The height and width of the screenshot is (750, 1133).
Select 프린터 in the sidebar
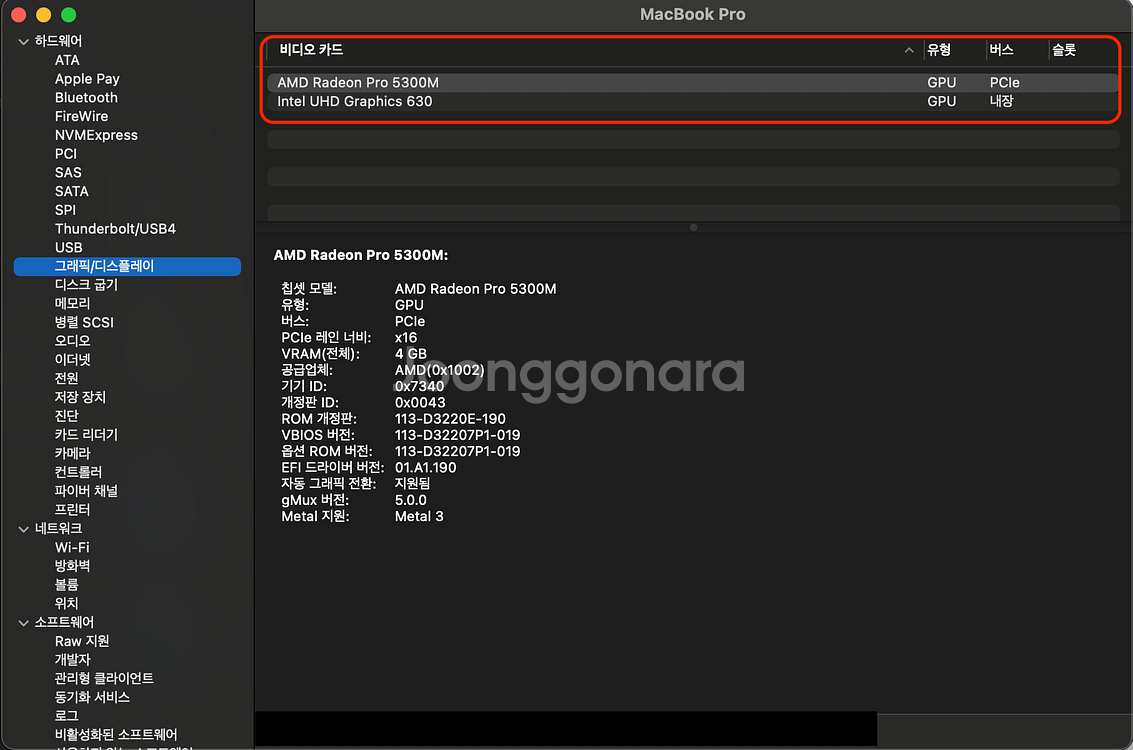[72, 510]
